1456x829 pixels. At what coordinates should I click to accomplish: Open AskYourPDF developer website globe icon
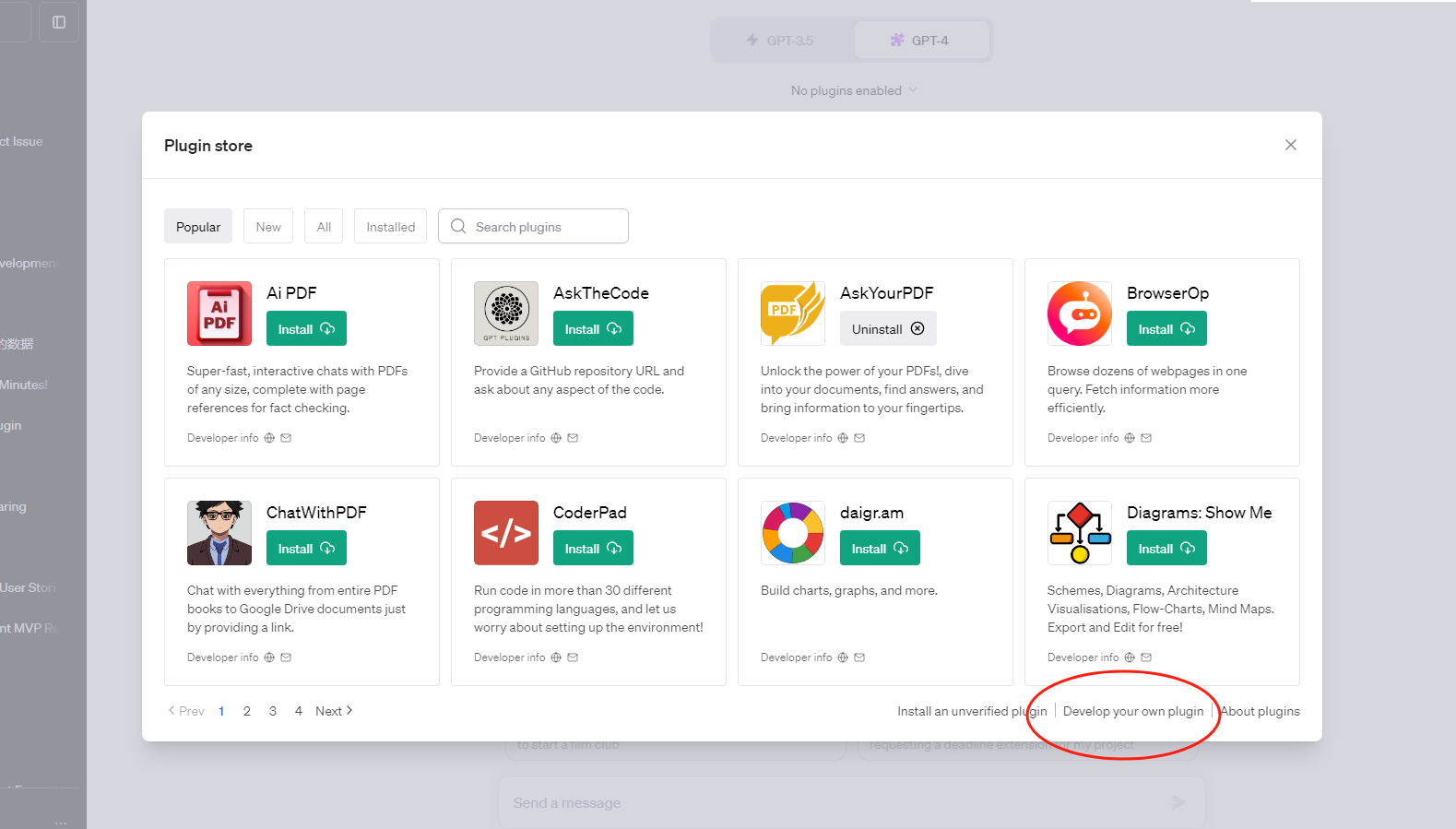(x=843, y=438)
